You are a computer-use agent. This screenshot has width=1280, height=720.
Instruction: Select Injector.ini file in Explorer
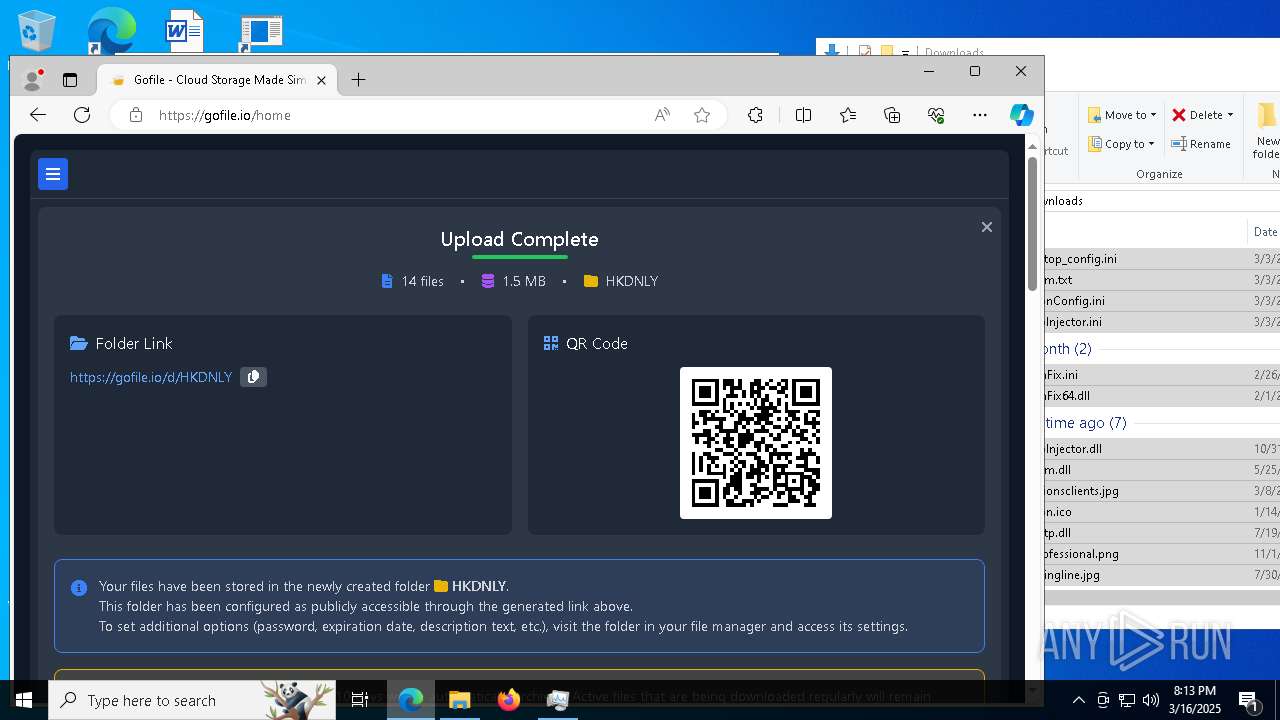tap(1162, 322)
